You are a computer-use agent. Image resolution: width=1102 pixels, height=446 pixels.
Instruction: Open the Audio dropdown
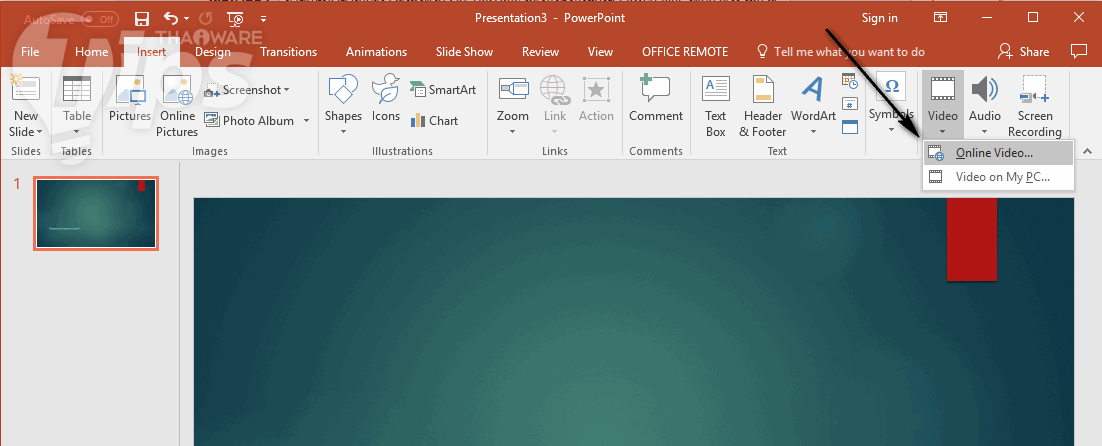click(x=985, y=106)
